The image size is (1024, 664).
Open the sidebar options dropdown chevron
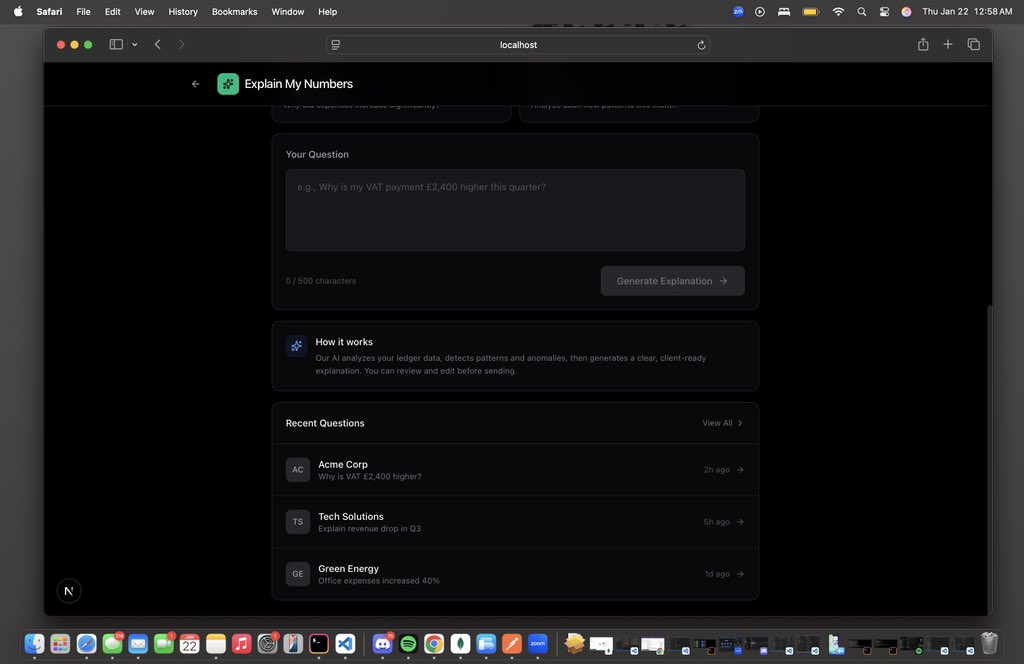coord(135,44)
